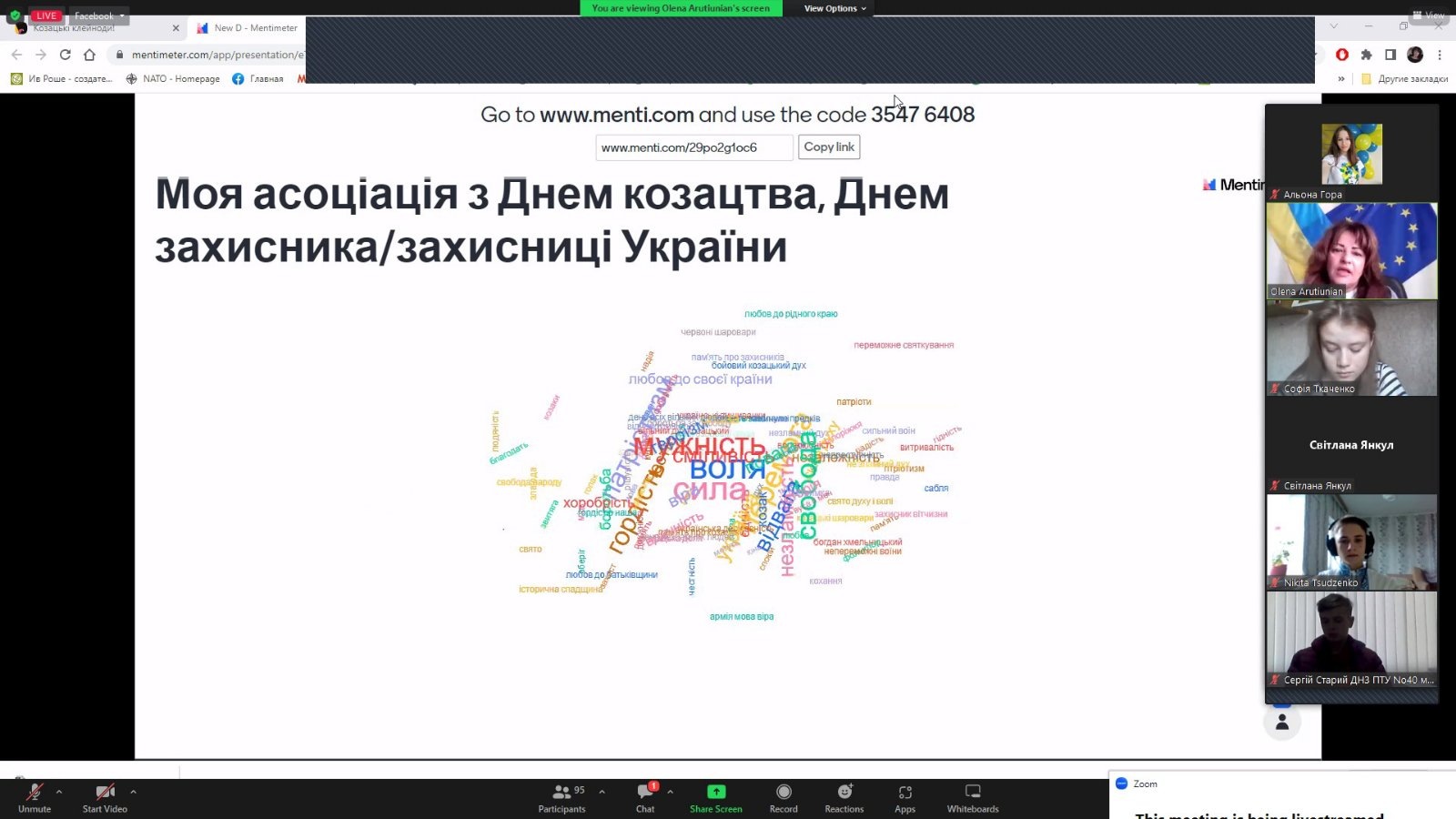Open the browser home page icon

[89, 55]
